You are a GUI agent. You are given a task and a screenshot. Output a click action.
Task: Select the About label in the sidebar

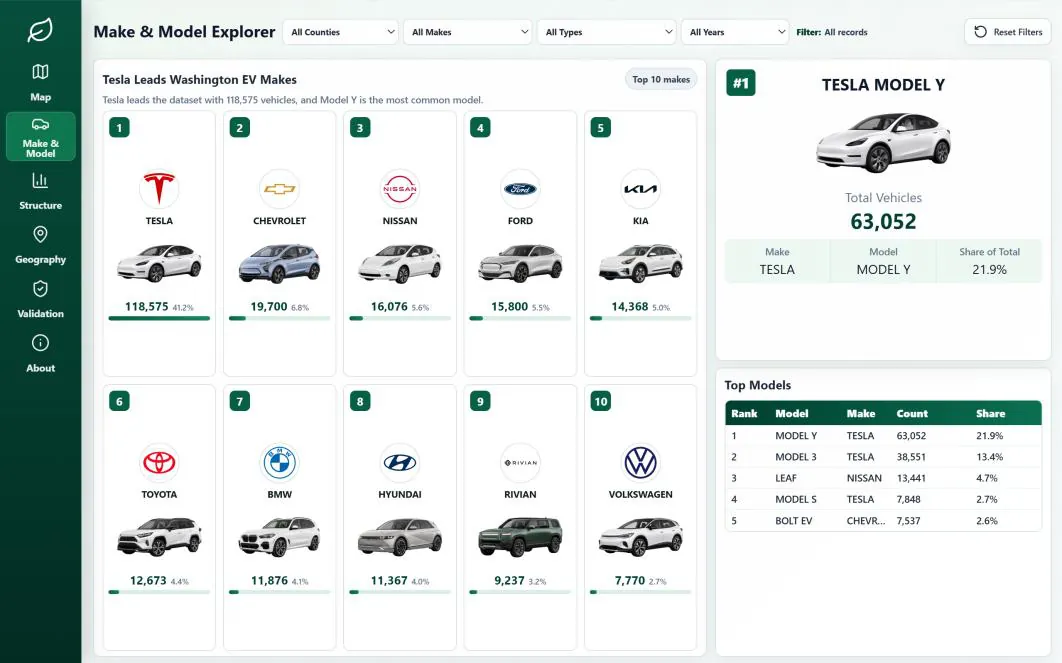pyautogui.click(x=40, y=368)
